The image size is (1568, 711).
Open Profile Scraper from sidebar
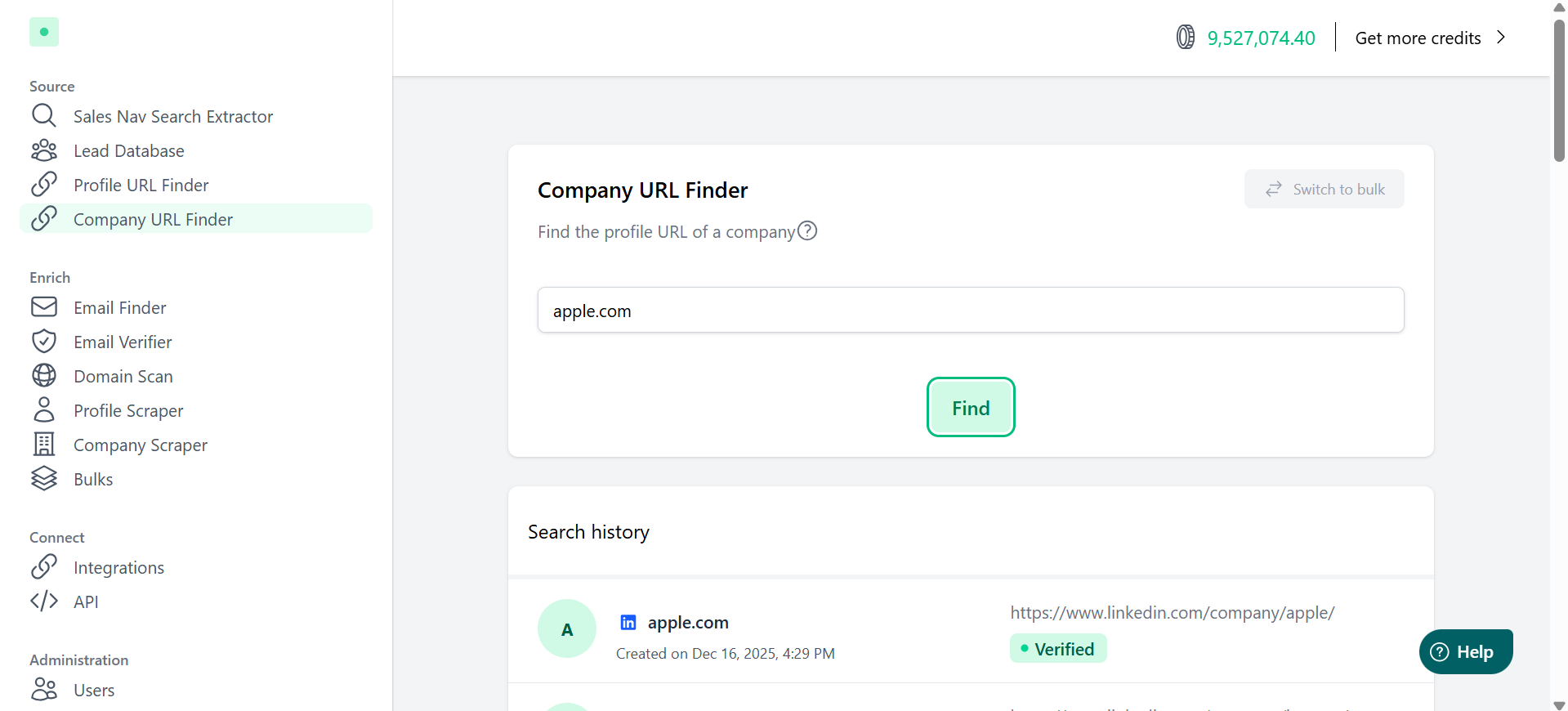[128, 411]
